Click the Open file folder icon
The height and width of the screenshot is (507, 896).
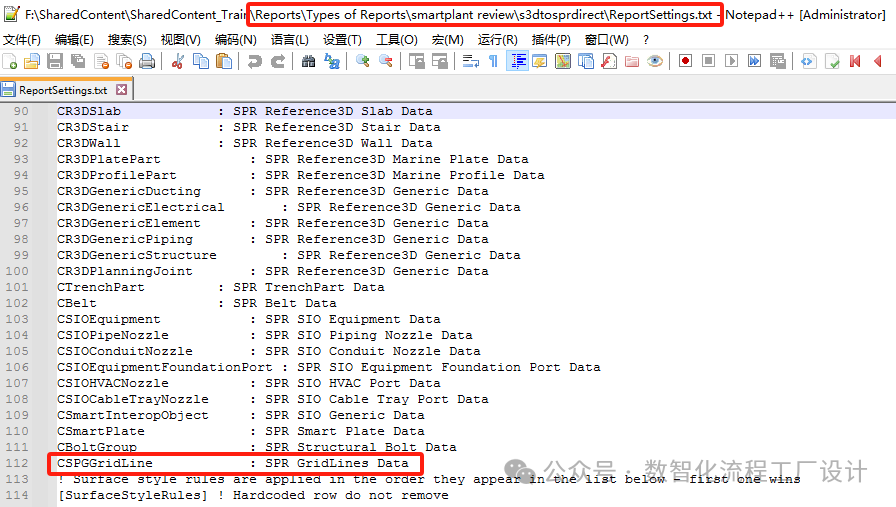tap(32, 61)
